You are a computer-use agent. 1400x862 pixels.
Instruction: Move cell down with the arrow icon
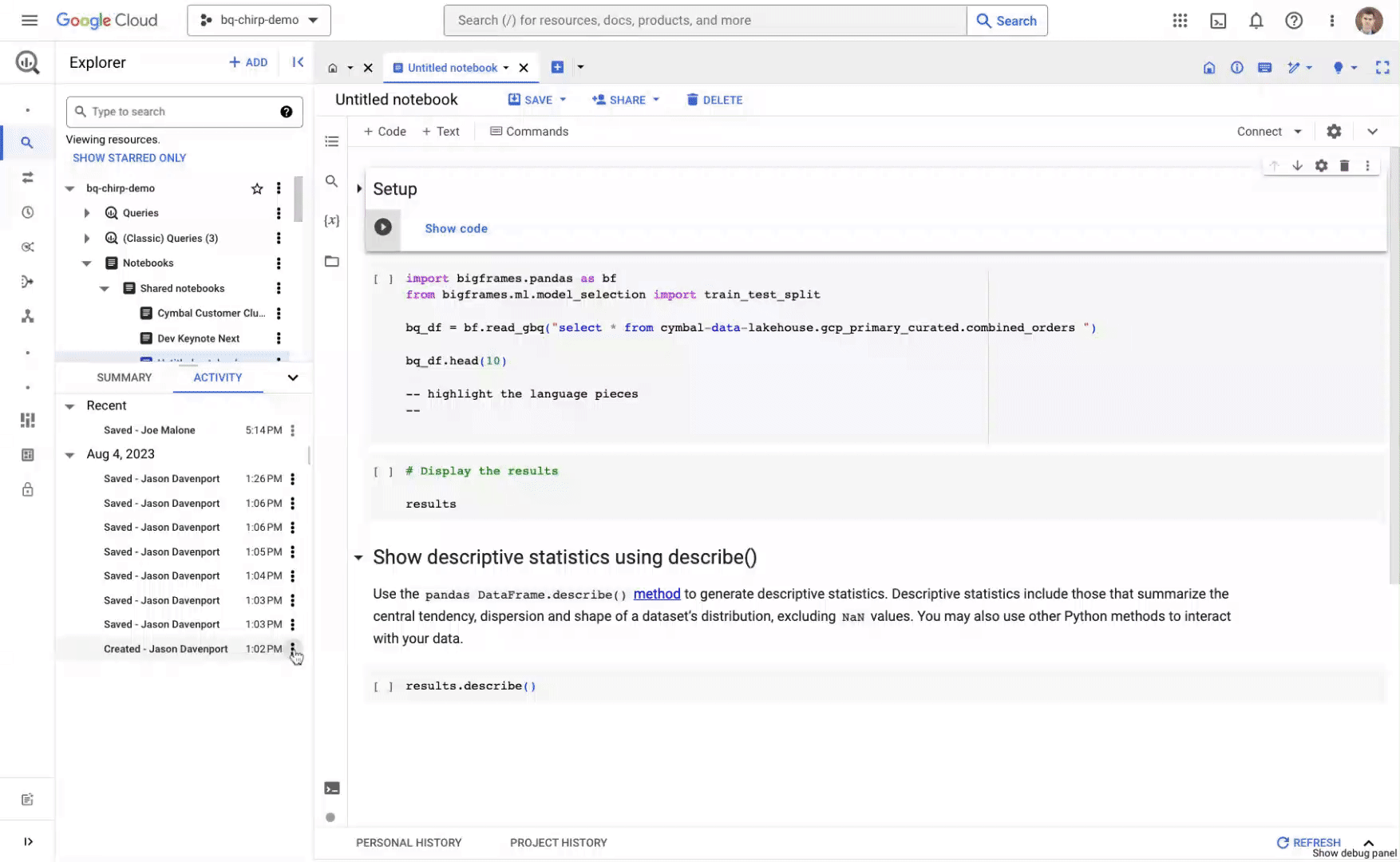point(1298,165)
